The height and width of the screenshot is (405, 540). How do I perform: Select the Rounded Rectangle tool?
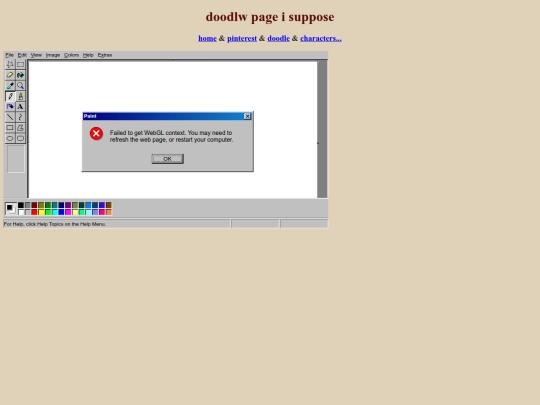pos(20,138)
